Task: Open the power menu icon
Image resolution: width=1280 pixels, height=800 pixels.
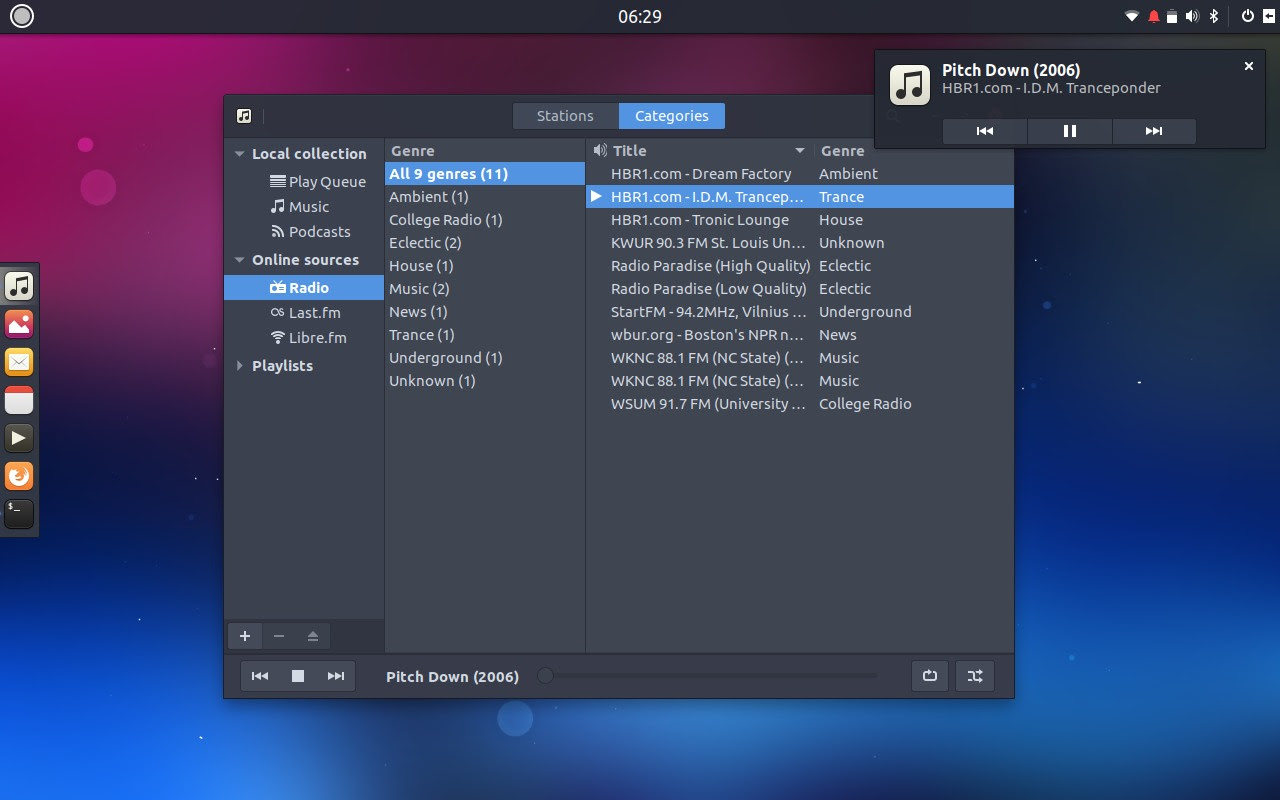Action: click(x=1248, y=16)
